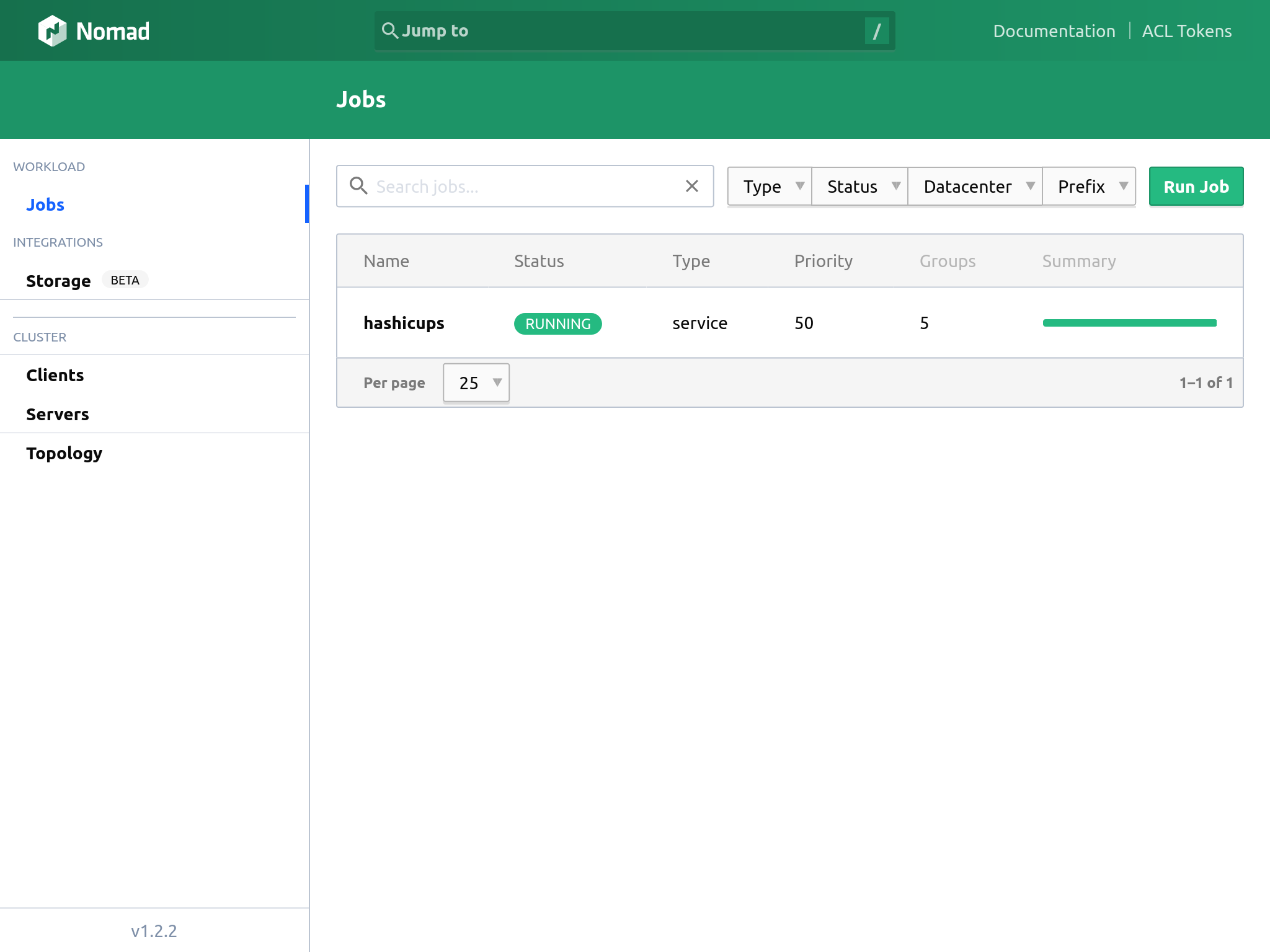Click the Run Job button

[x=1196, y=187]
